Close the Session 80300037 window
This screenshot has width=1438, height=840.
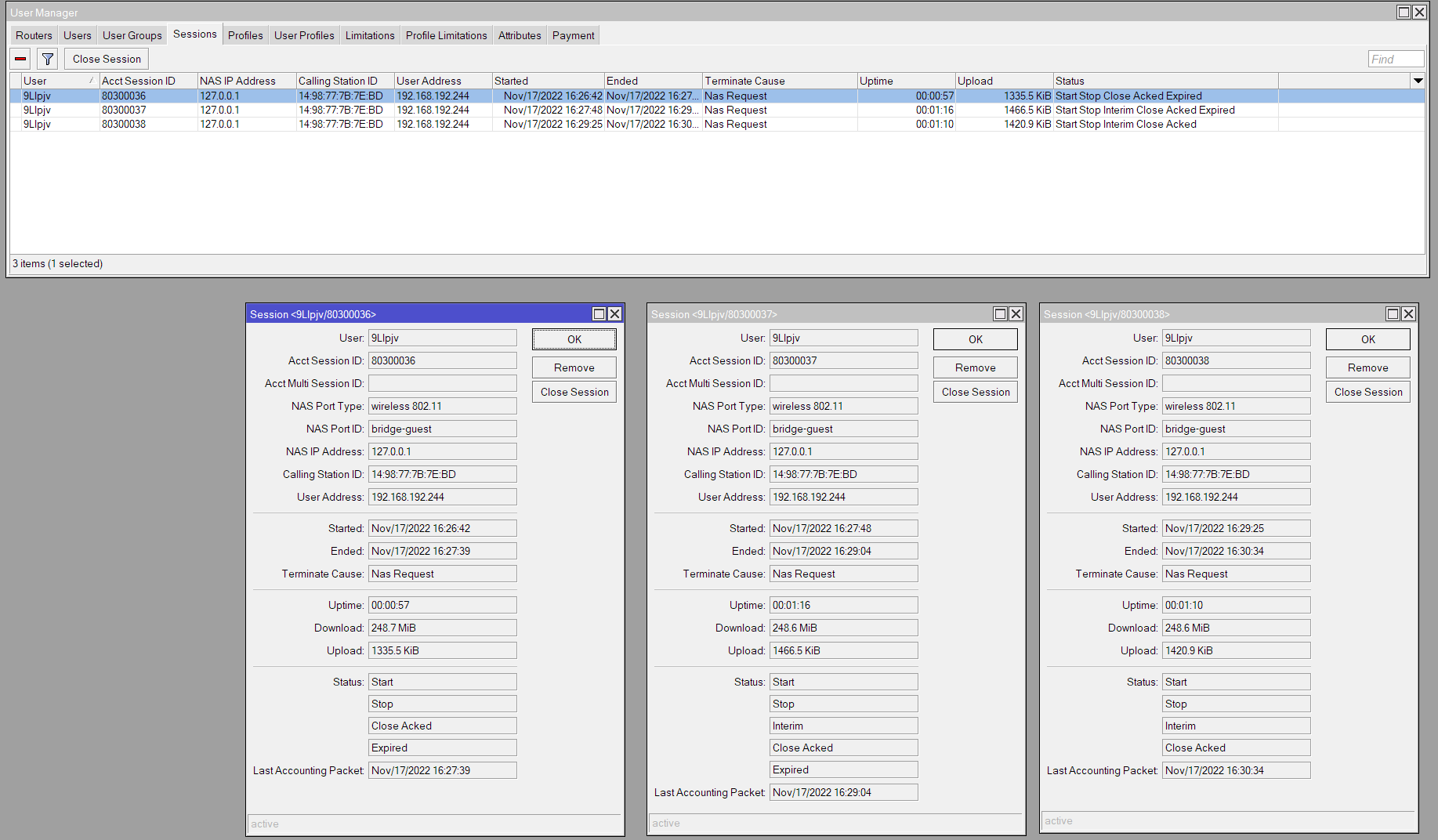[1016, 314]
